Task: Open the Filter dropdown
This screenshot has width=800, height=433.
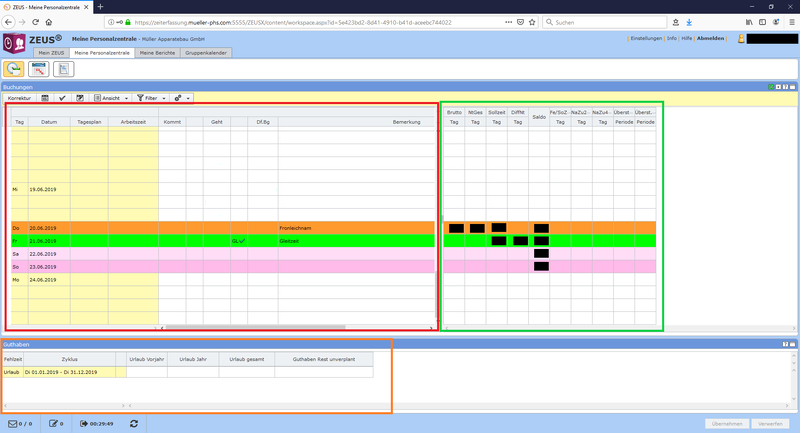Action: tap(150, 98)
